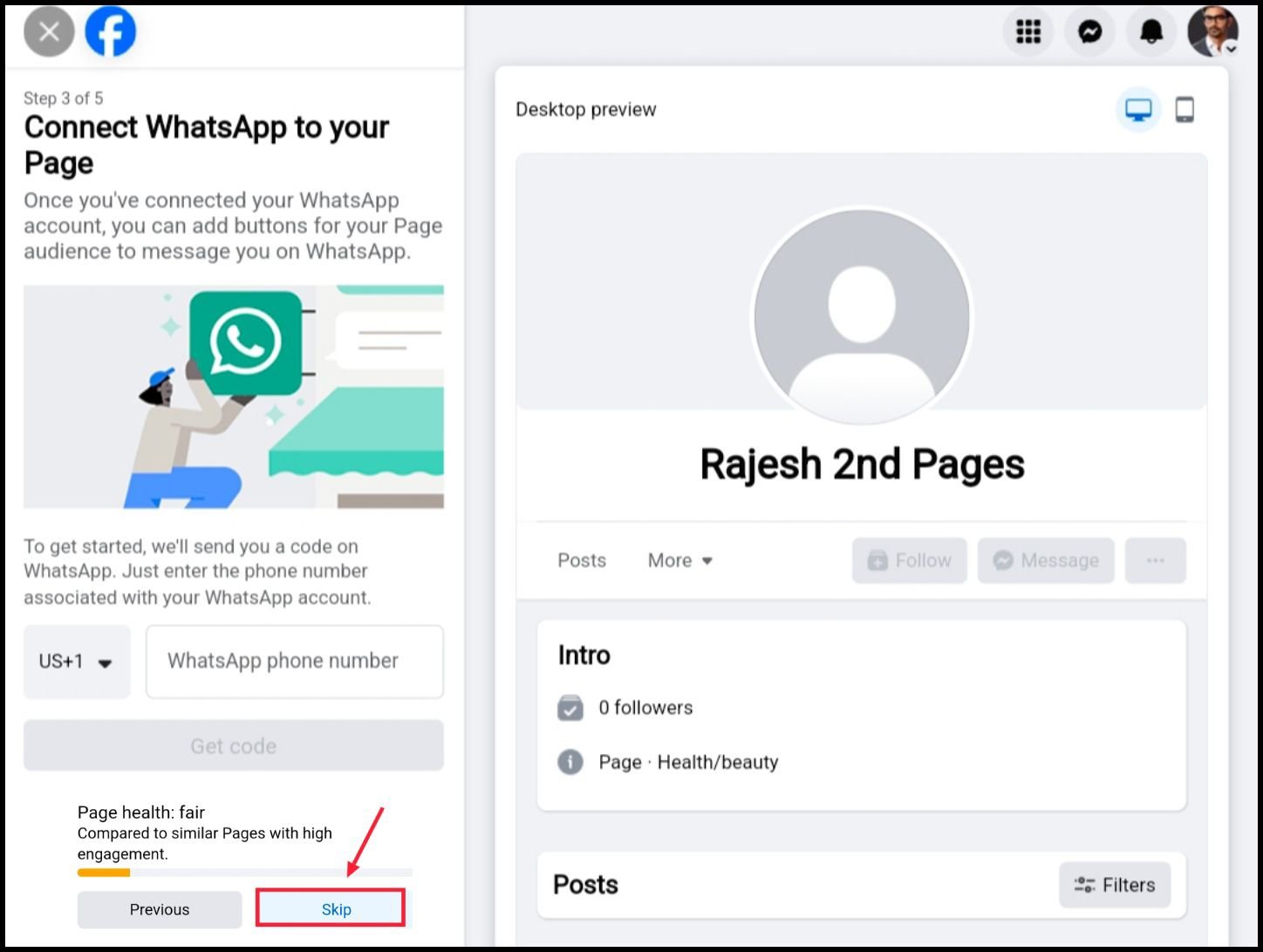The height and width of the screenshot is (952, 1263).
Task: Click the page health progress bar
Action: [245, 873]
